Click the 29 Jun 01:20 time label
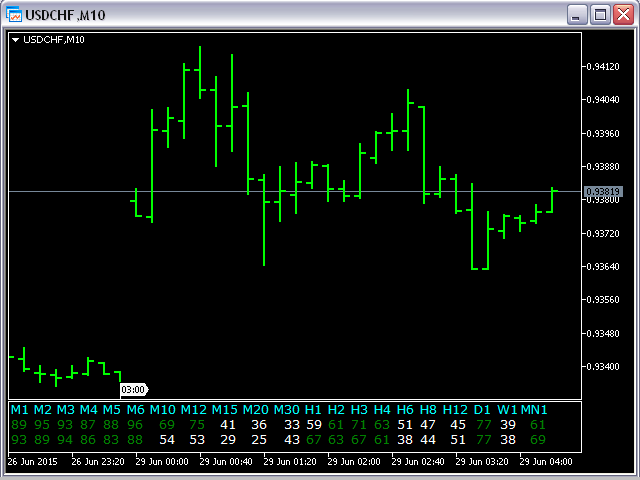Viewport: 640px width, 480px height. [290, 462]
